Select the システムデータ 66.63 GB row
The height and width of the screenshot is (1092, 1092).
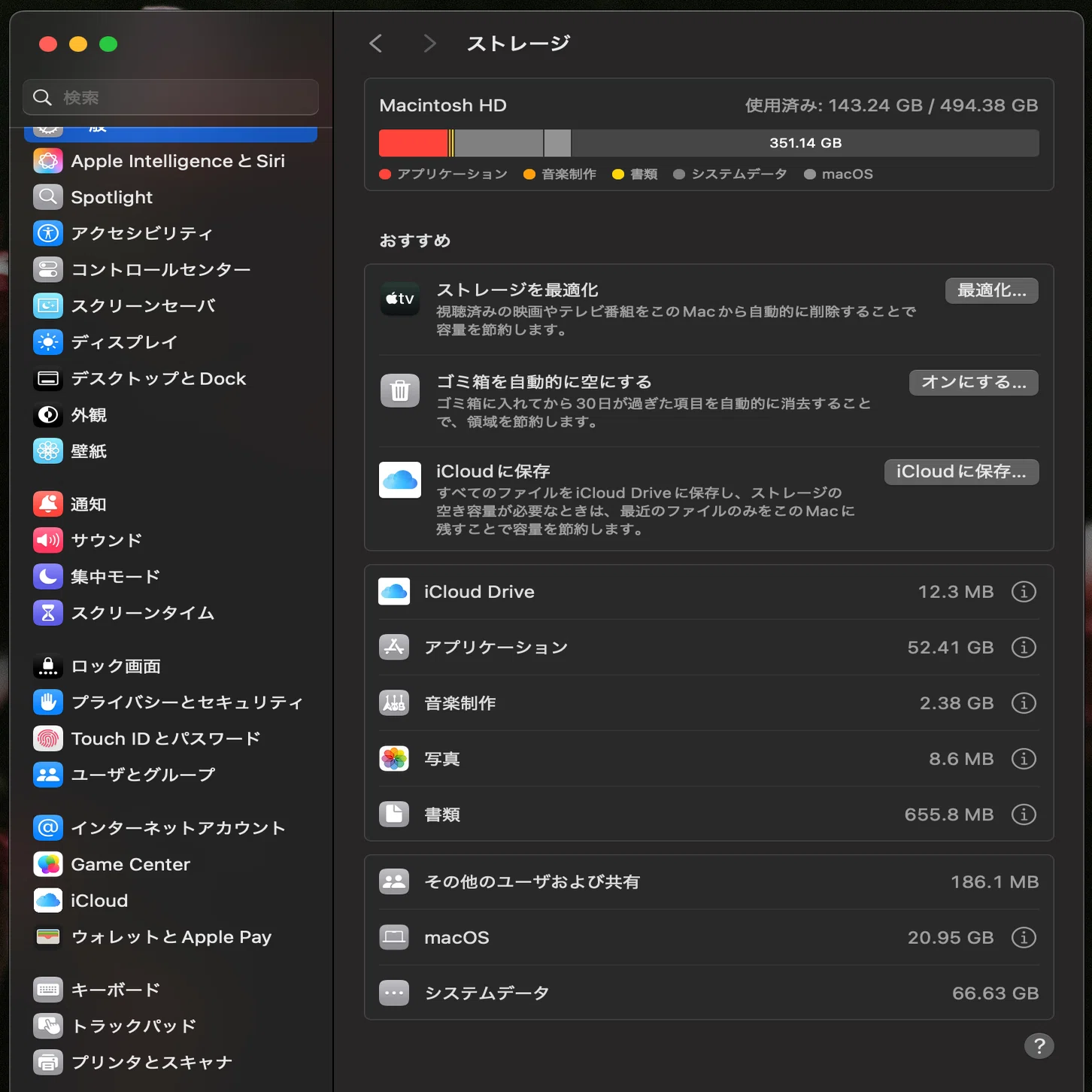click(708, 993)
